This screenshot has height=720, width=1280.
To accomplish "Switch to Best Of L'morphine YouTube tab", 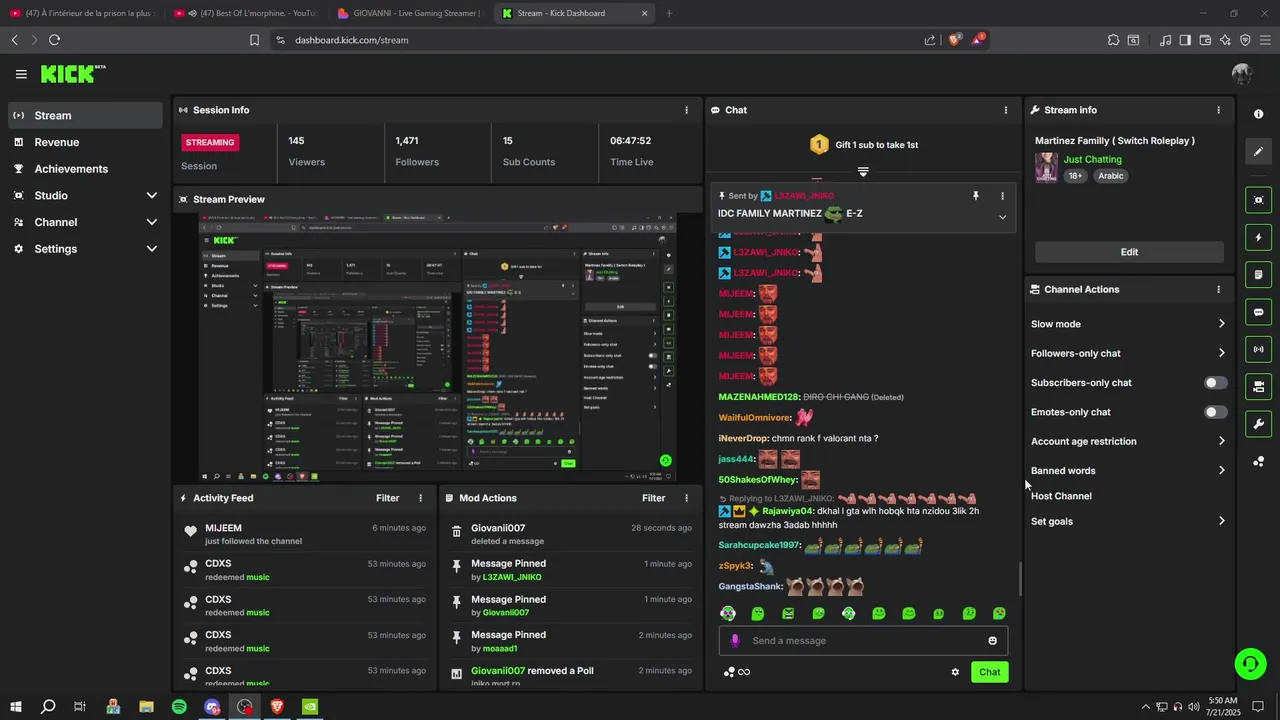I will click(x=246, y=13).
